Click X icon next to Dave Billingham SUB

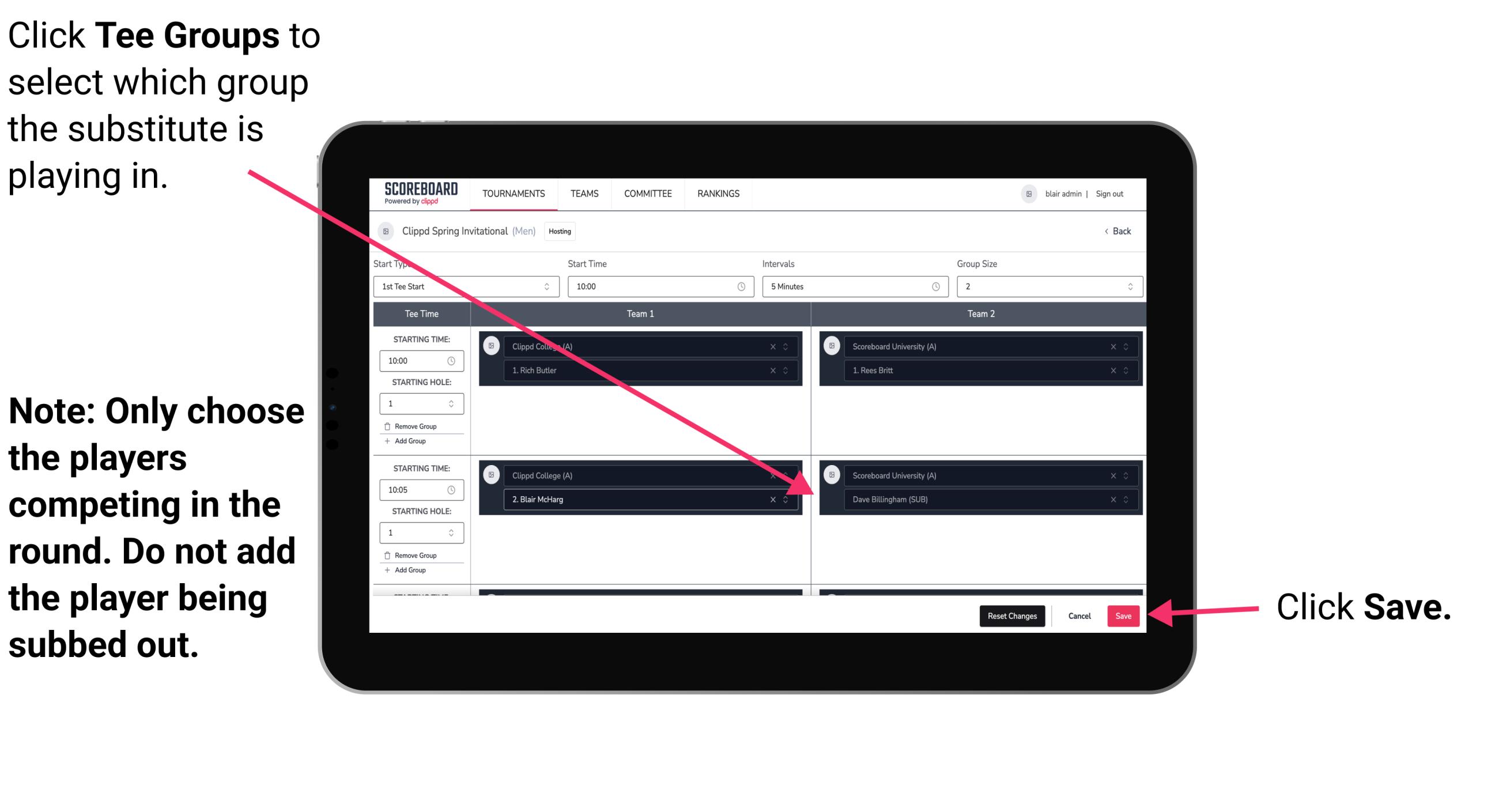(x=1113, y=500)
